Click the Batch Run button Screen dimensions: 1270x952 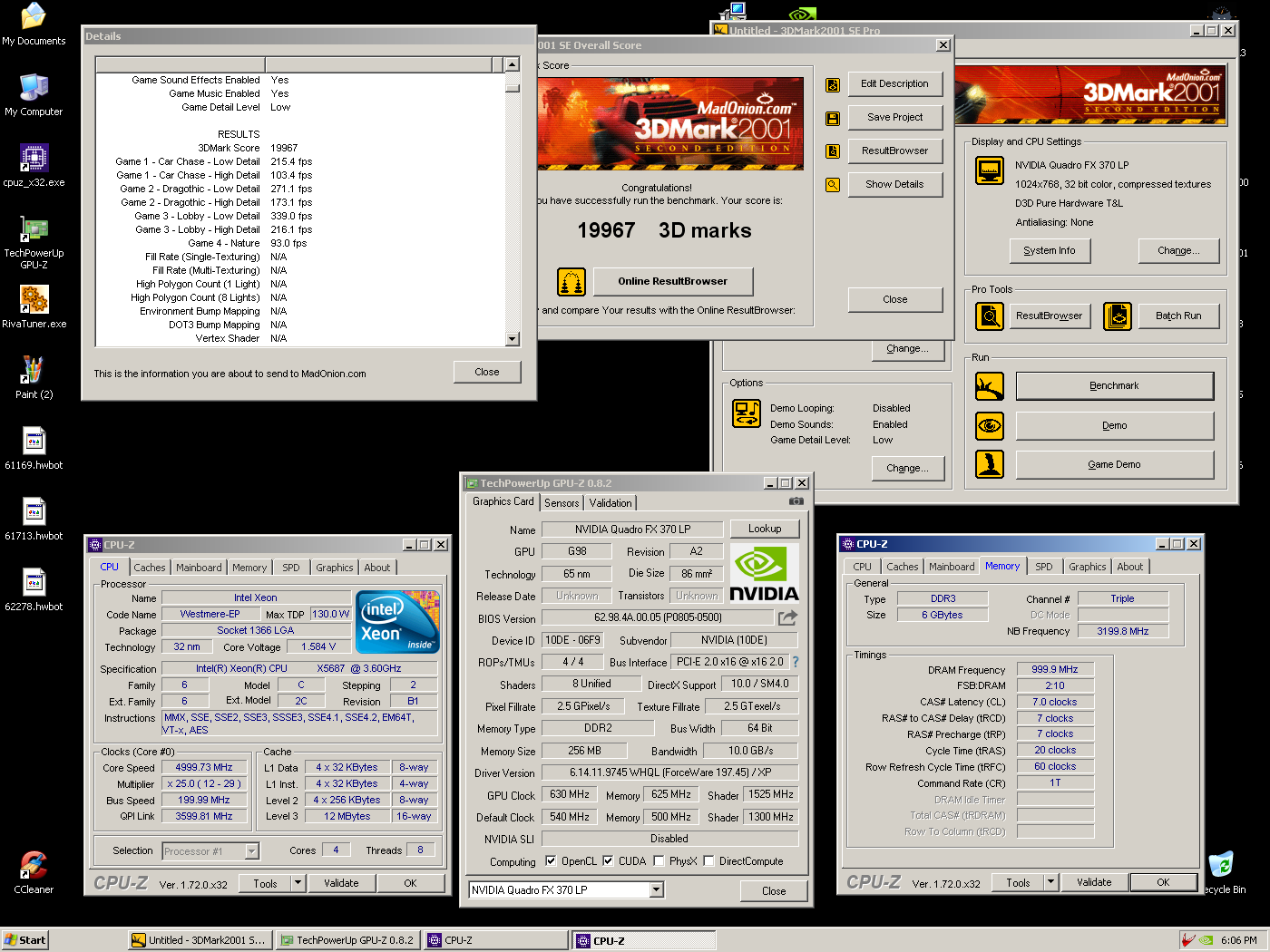(1178, 316)
